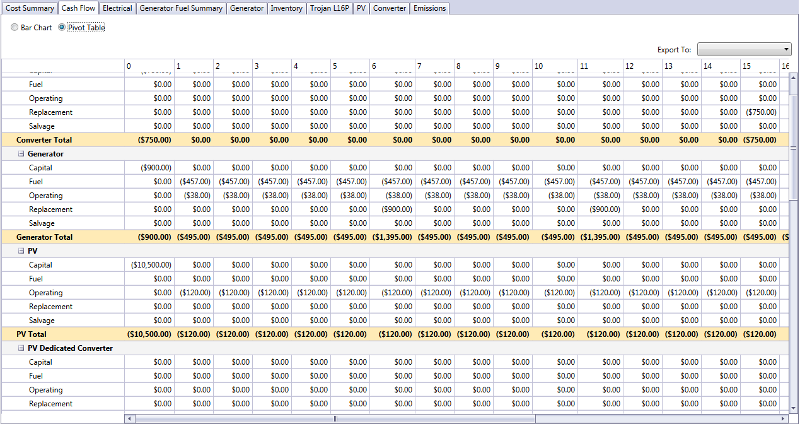Open the Converter tab

tap(389, 8)
